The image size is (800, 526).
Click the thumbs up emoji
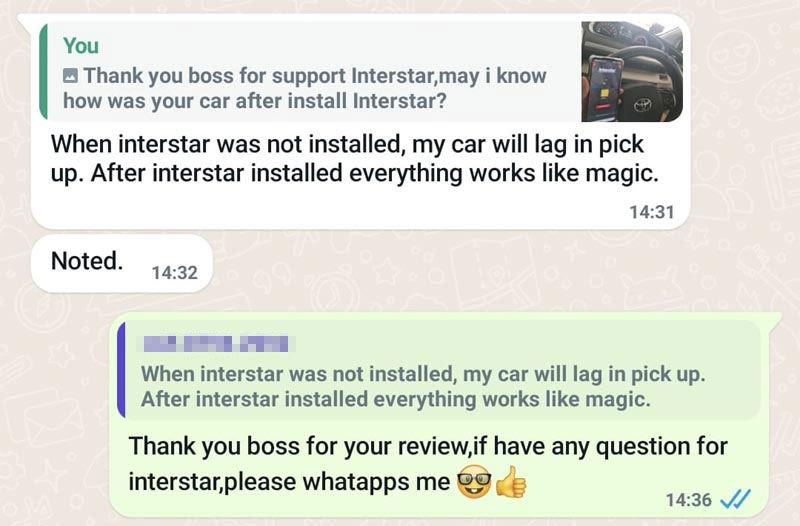click(x=511, y=482)
